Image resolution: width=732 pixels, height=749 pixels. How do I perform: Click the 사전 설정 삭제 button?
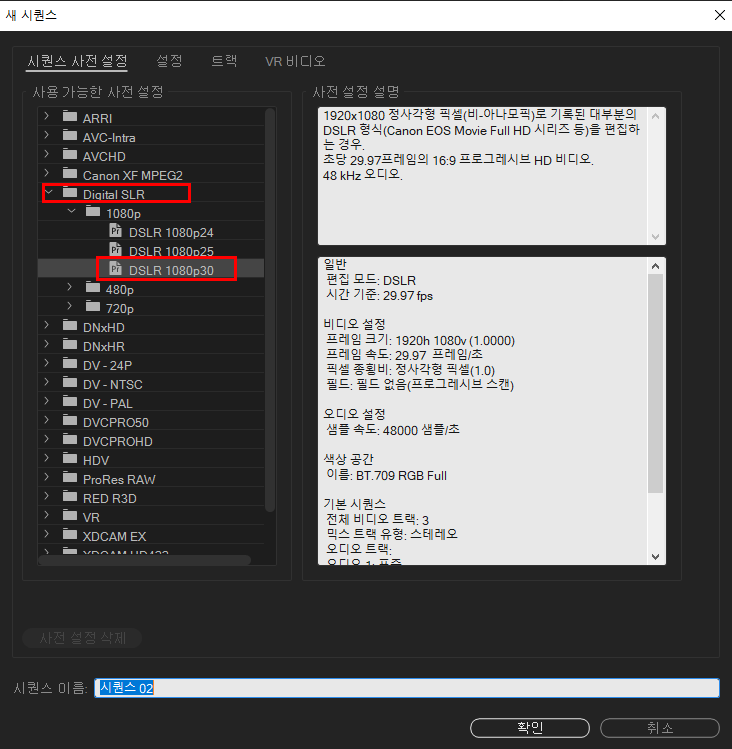[82, 638]
